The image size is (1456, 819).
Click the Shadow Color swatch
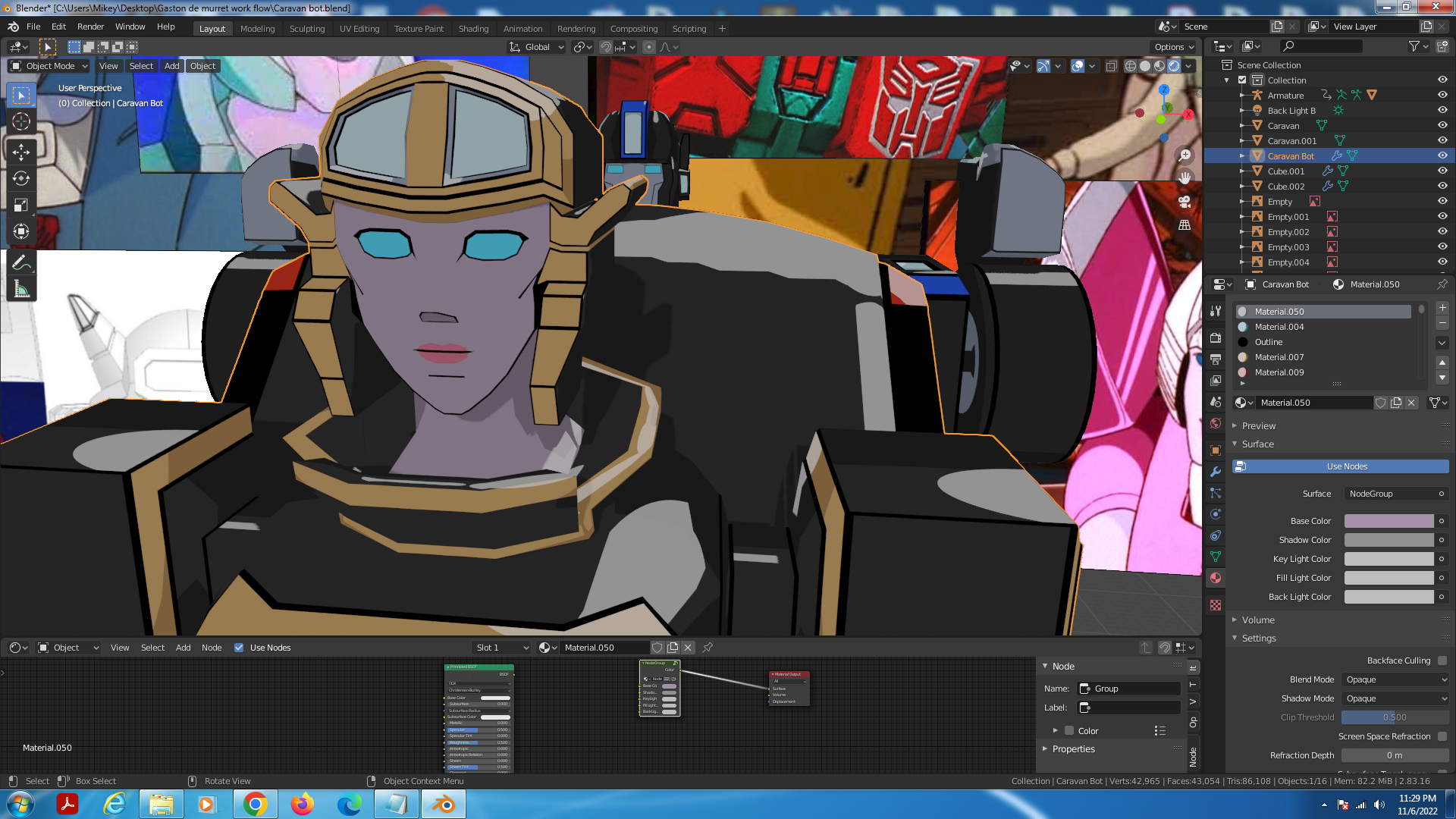1389,540
